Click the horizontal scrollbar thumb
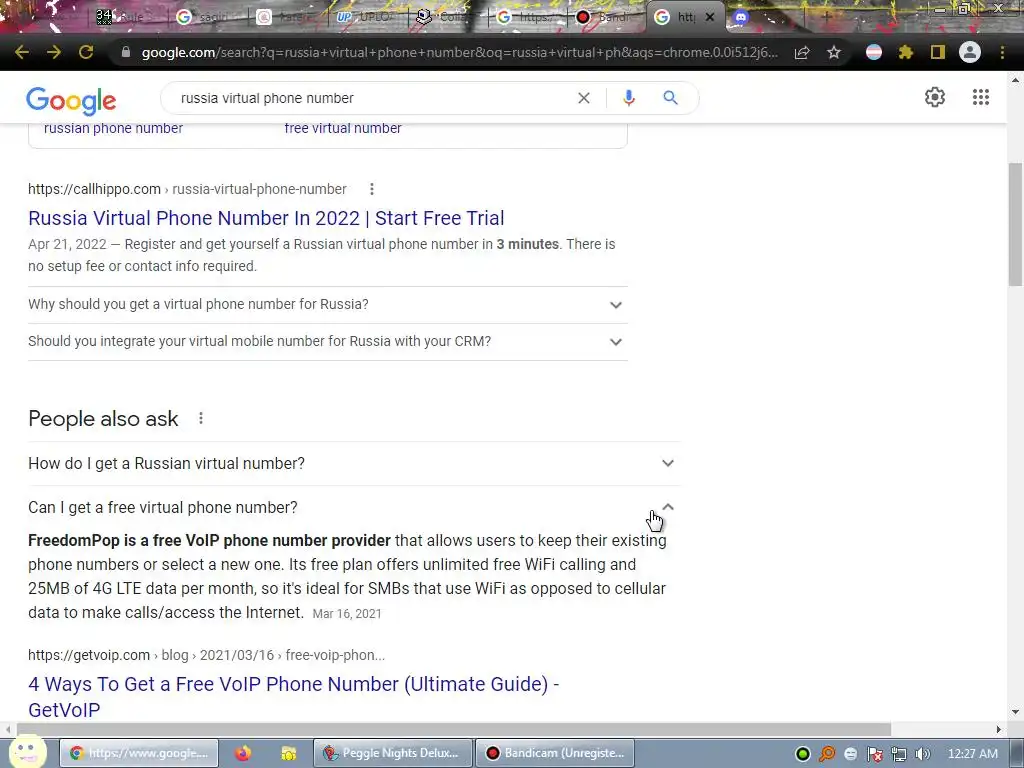The image size is (1024, 768). [454, 729]
